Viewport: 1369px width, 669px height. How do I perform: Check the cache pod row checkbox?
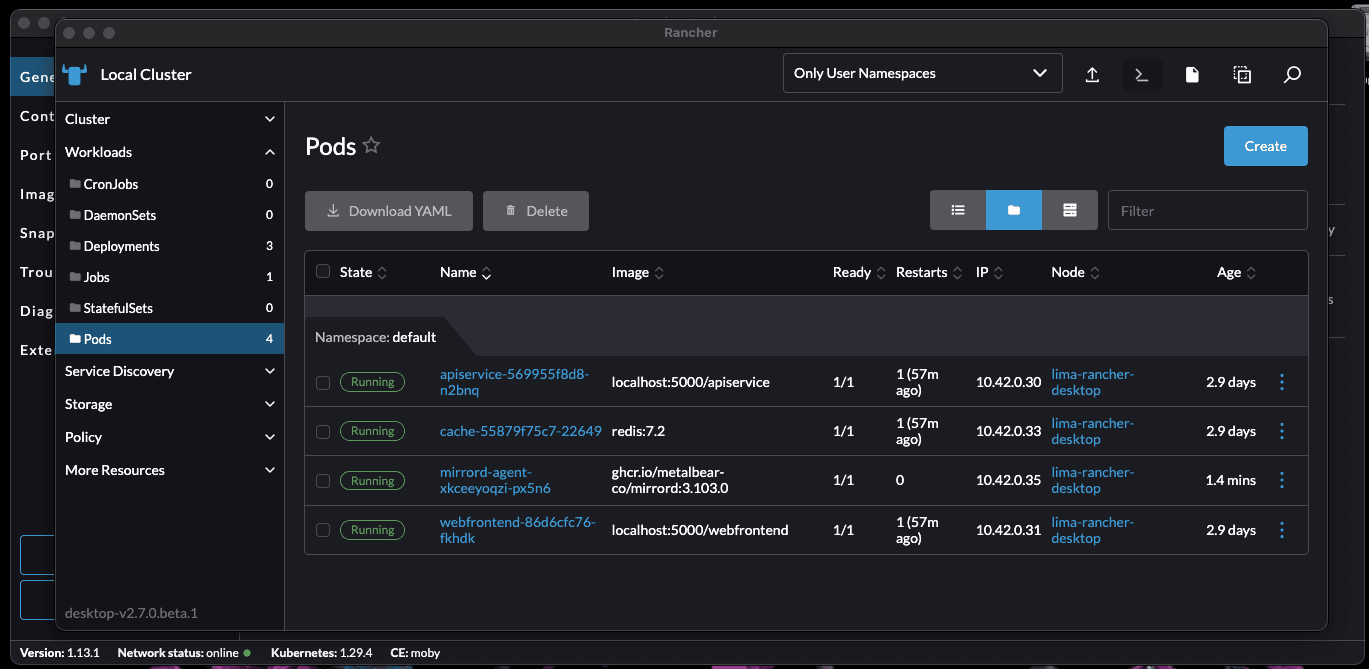point(322,431)
